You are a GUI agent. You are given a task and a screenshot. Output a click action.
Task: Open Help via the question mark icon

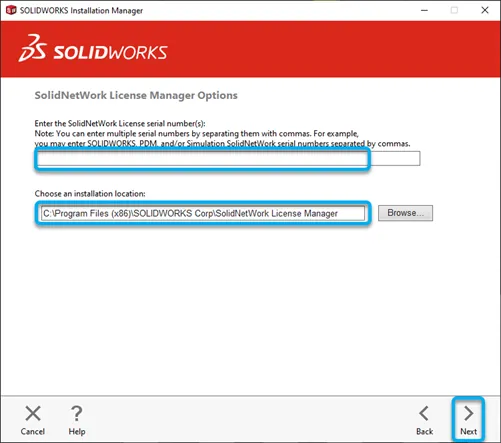coord(77,413)
